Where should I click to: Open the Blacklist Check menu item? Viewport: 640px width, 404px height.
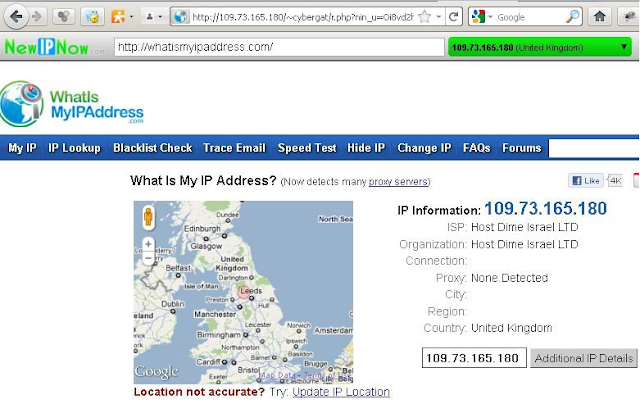tap(153, 148)
